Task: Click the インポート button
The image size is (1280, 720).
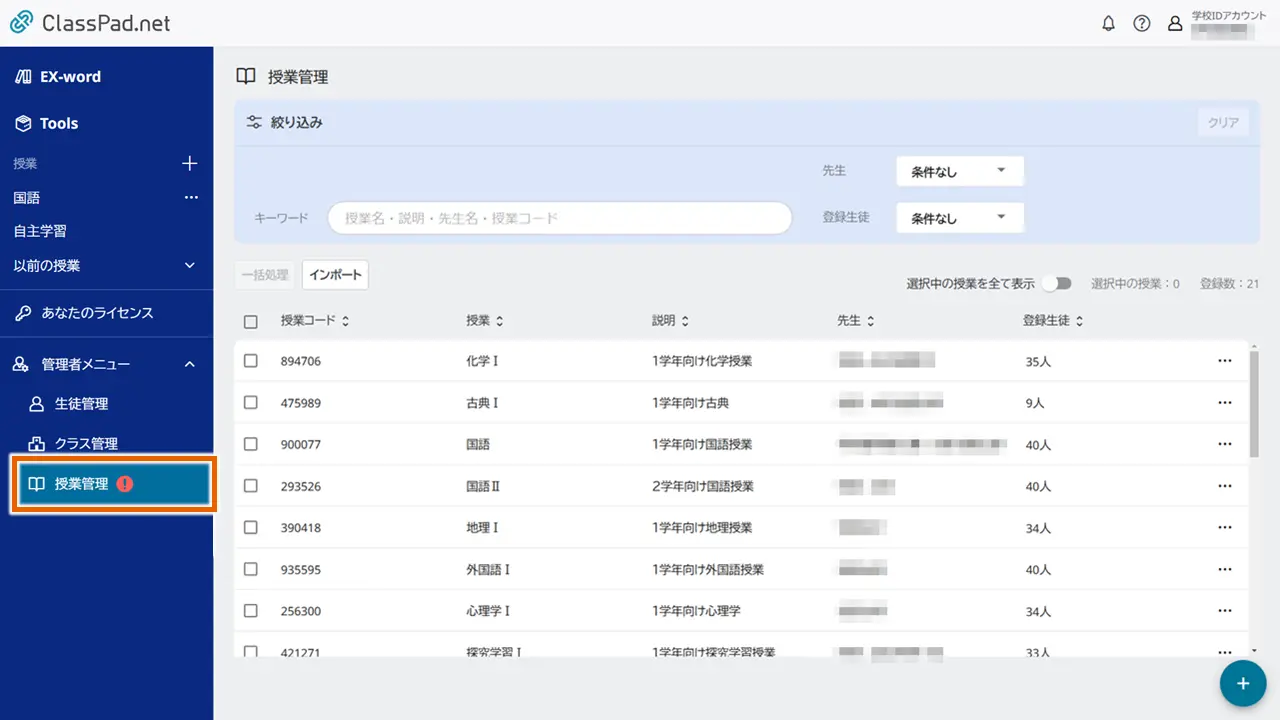Action: (x=335, y=274)
